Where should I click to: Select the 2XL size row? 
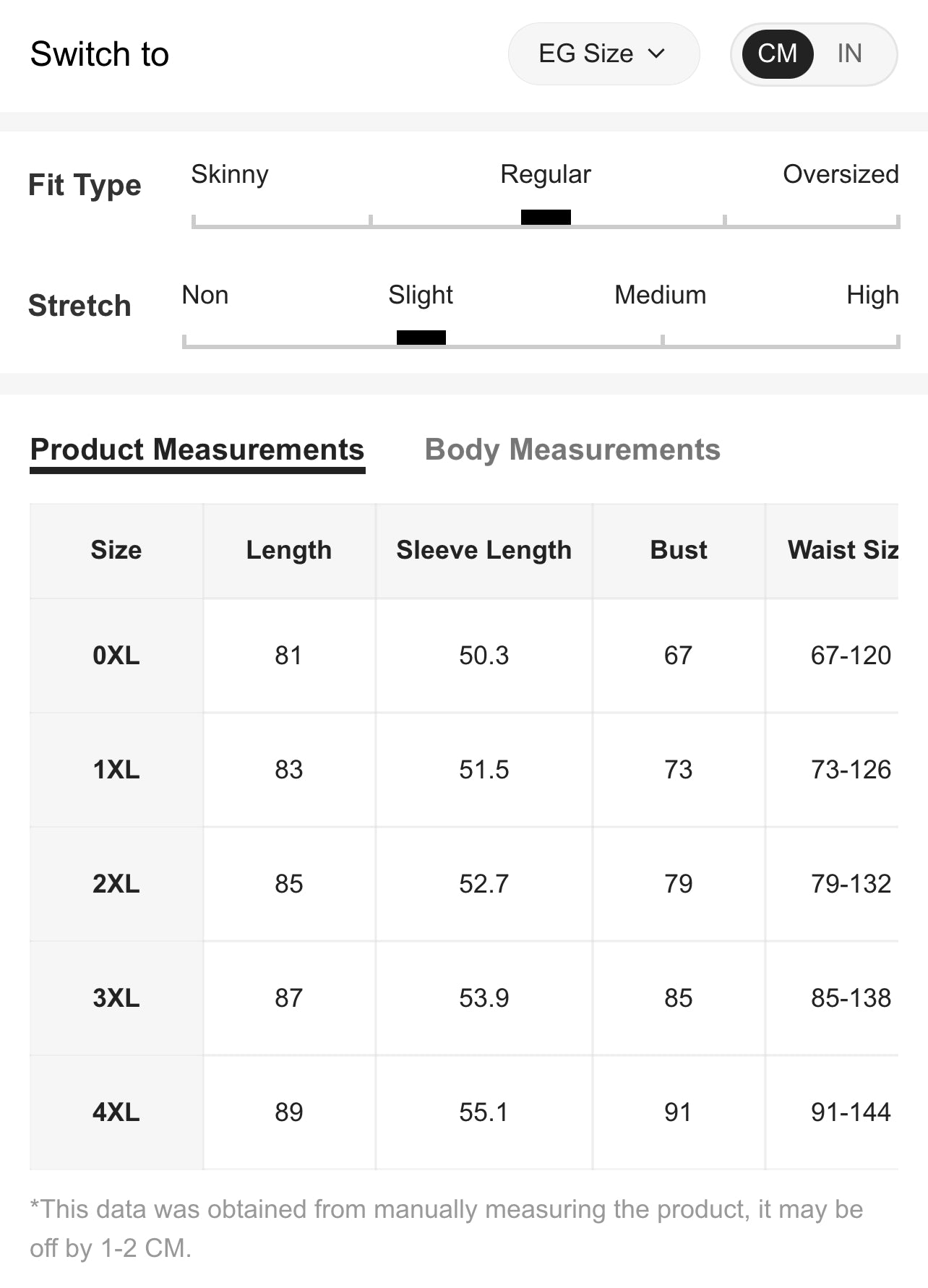click(116, 884)
